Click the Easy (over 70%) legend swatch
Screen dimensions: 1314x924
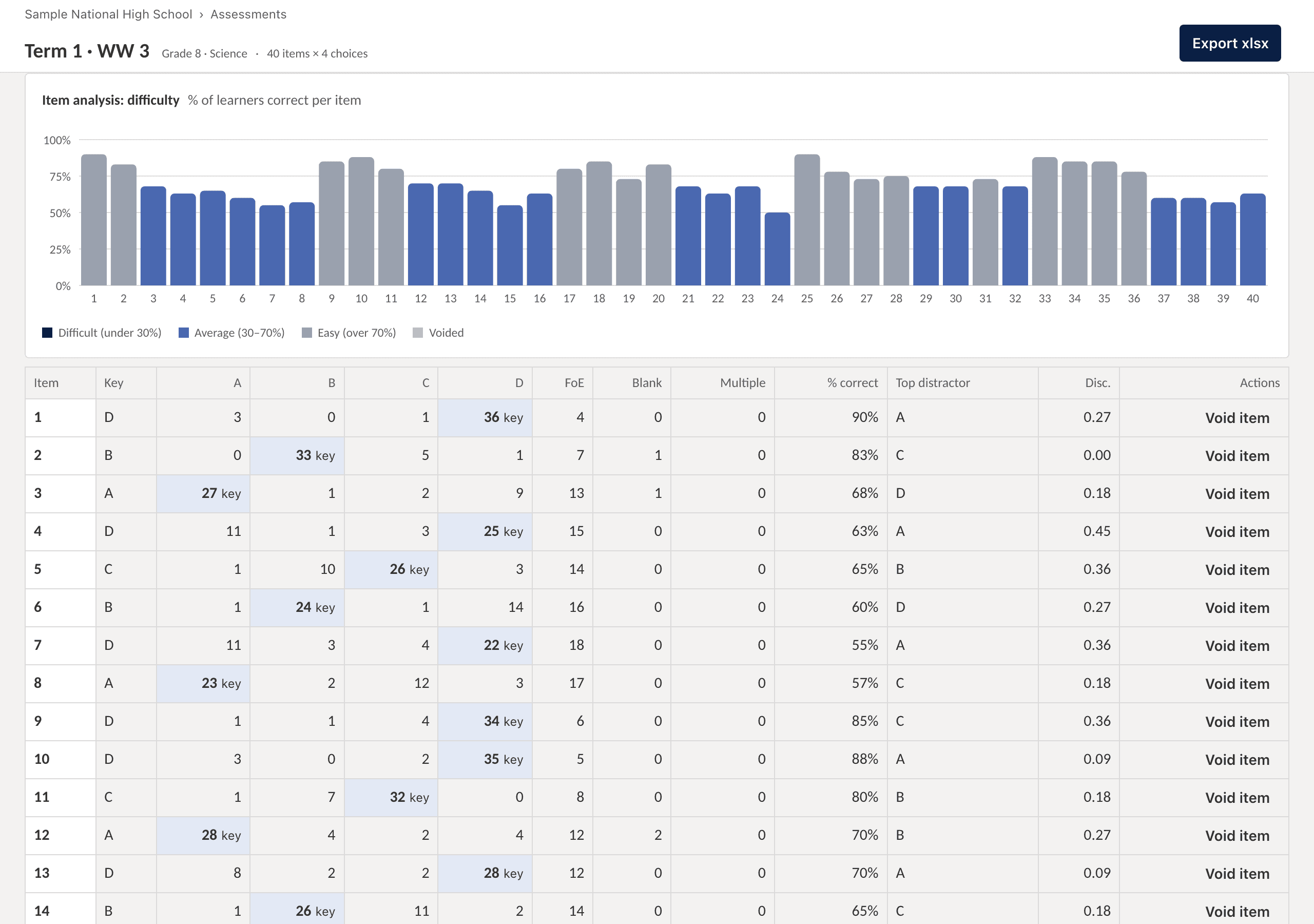[x=307, y=333]
